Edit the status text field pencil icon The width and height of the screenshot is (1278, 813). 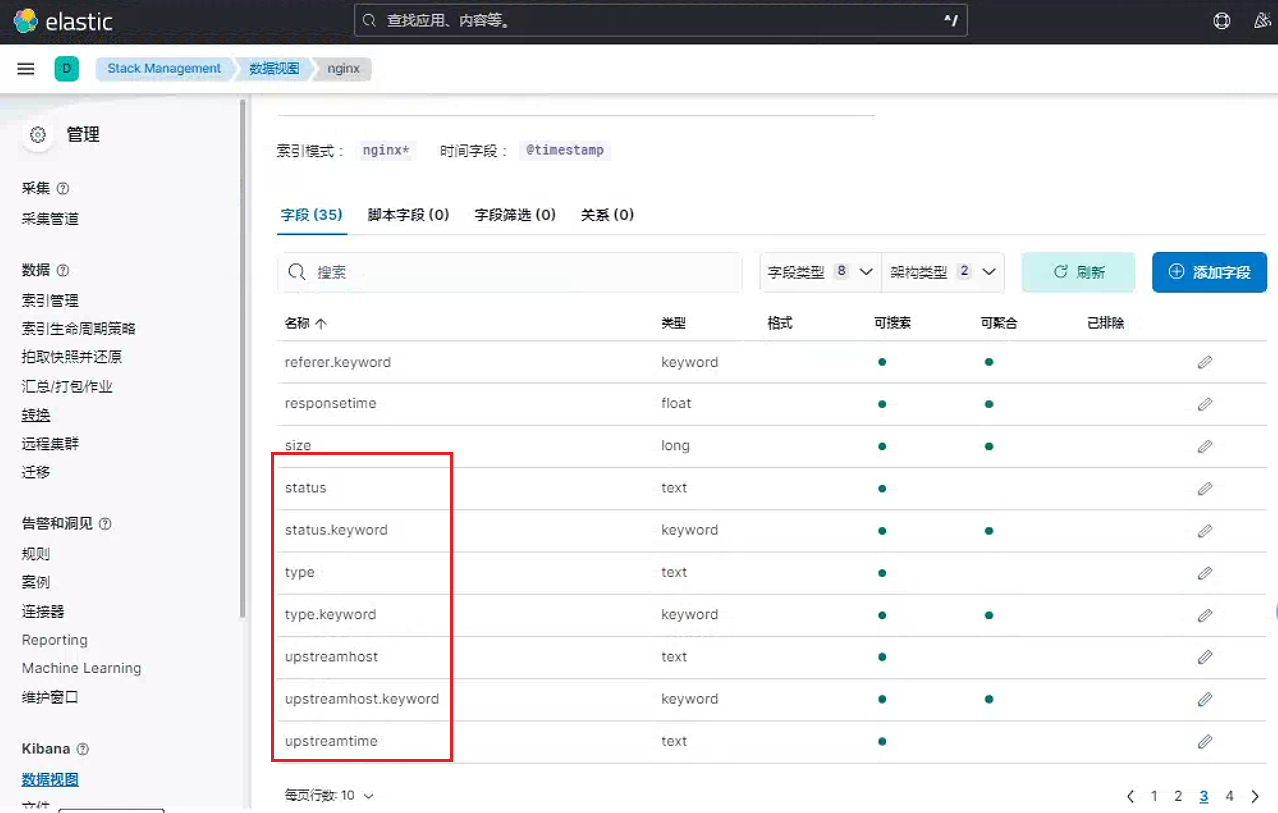[x=1205, y=488]
